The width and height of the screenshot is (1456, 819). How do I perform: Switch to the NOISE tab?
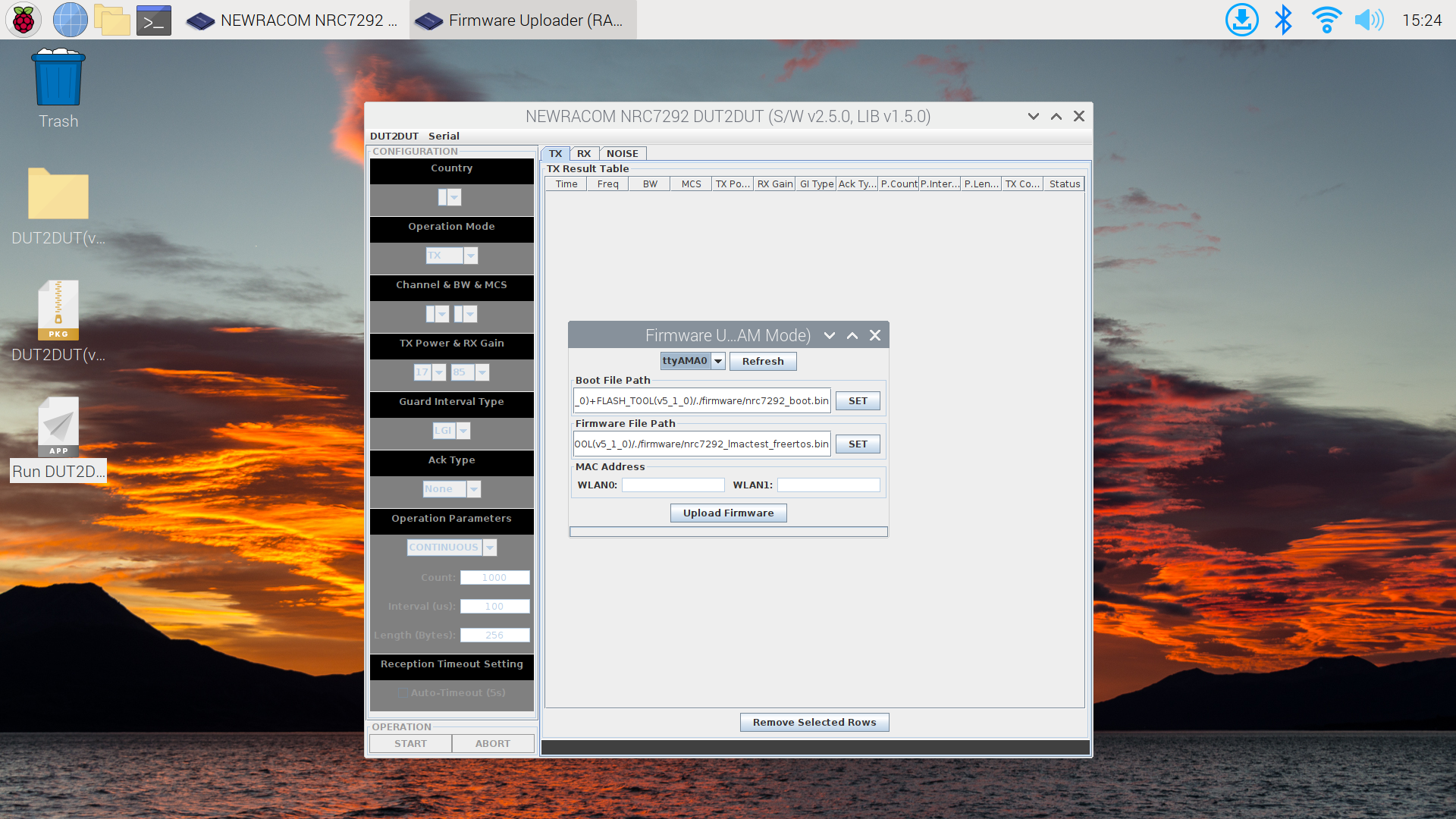pos(623,153)
